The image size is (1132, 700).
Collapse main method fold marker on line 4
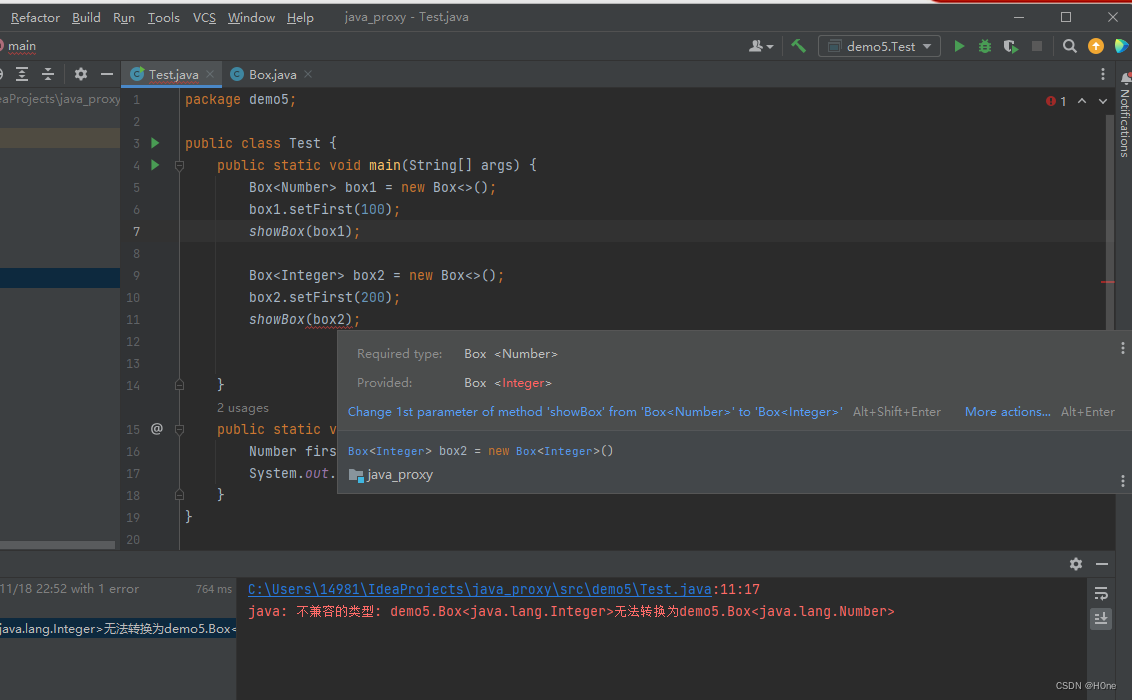click(x=180, y=165)
